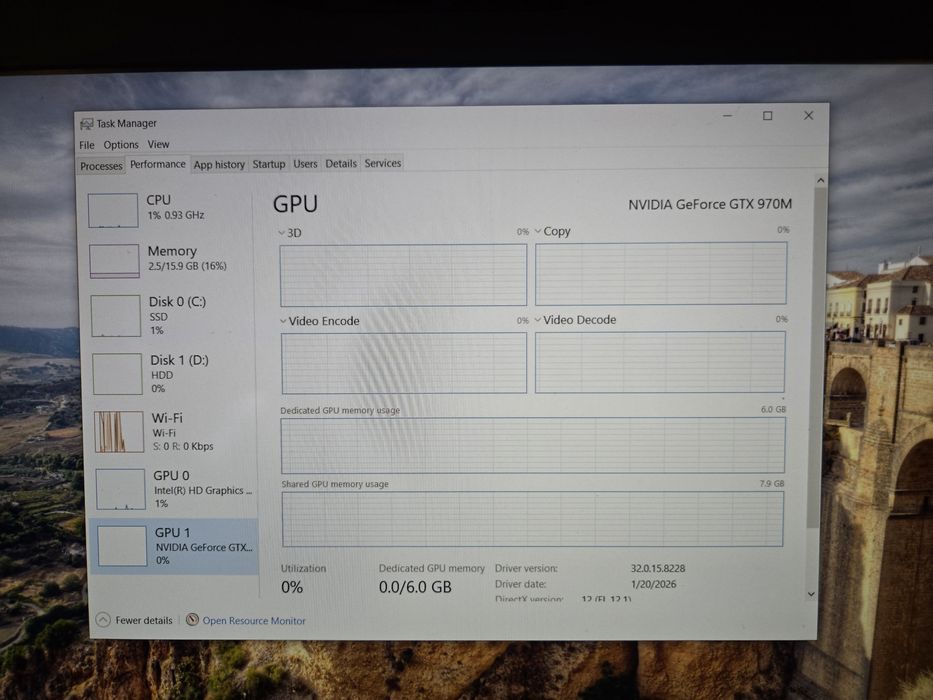Close the Task Manager window
The width and height of the screenshot is (933, 700).
[x=808, y=115]
